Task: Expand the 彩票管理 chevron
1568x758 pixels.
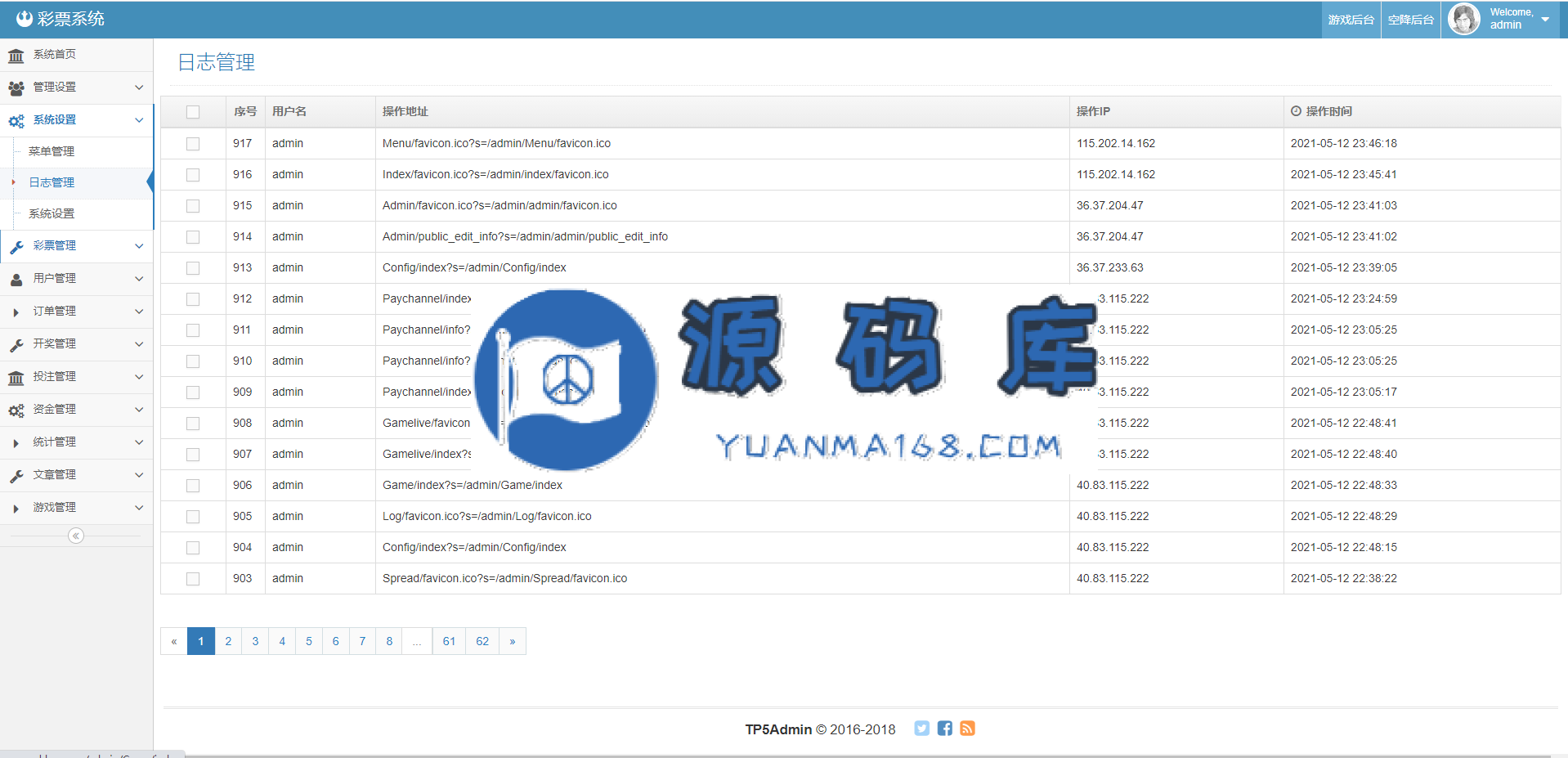Action: coord(139,246)
